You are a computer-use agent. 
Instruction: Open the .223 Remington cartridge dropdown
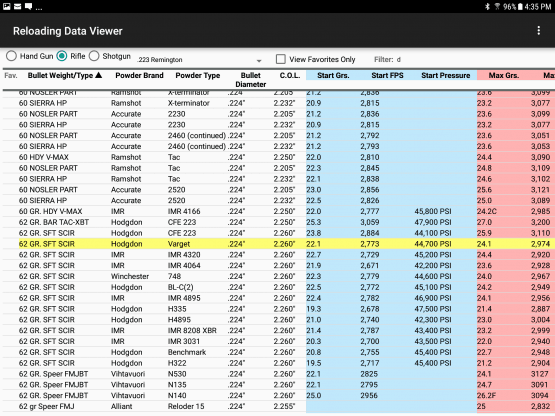[200, 60]
